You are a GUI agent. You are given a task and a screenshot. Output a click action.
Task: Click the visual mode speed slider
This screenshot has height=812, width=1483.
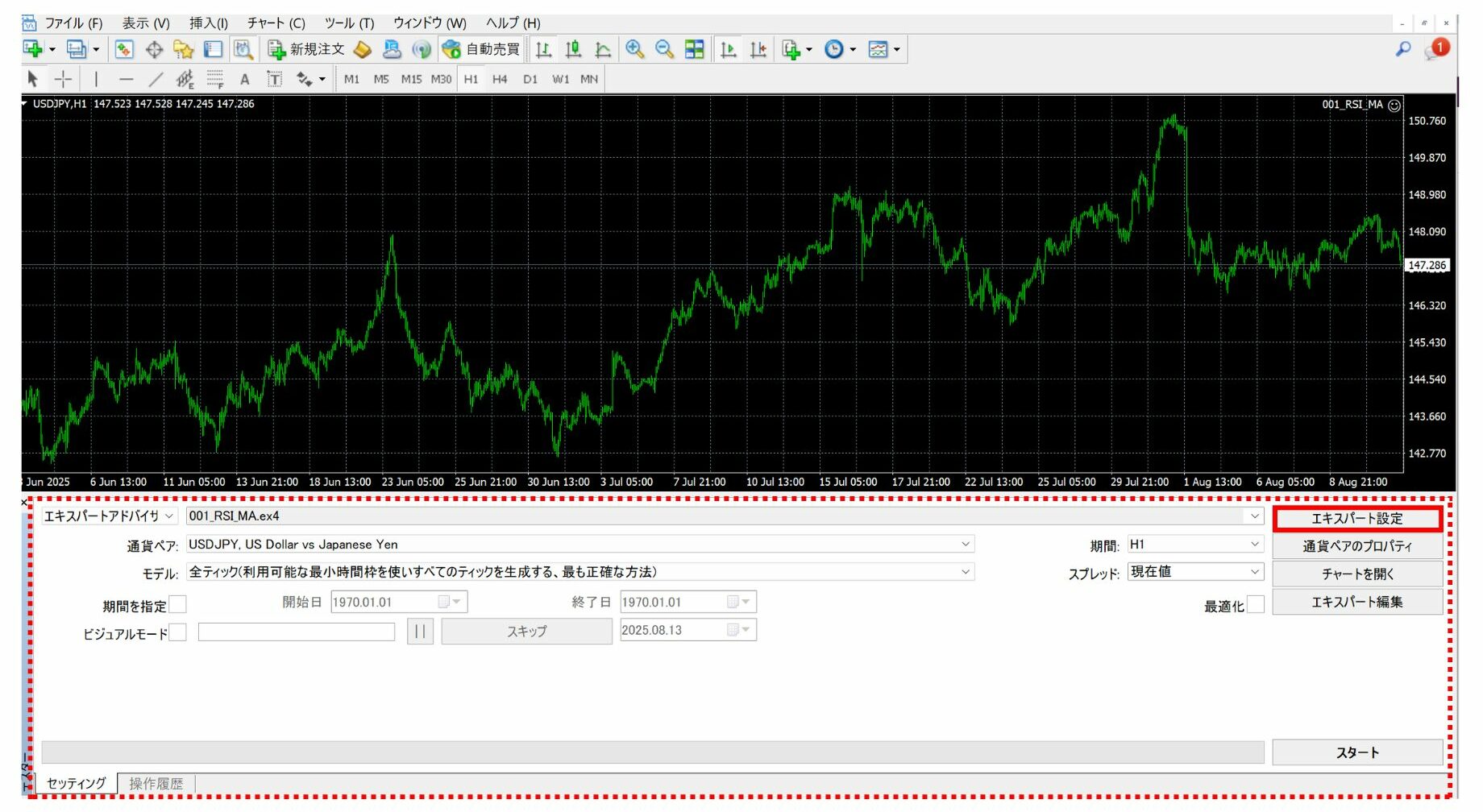click(x=296, y=632)
